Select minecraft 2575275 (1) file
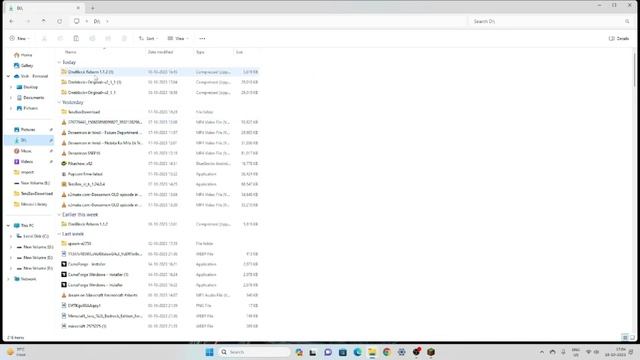This screenshot has height=360, width=640. coord(160,326)
